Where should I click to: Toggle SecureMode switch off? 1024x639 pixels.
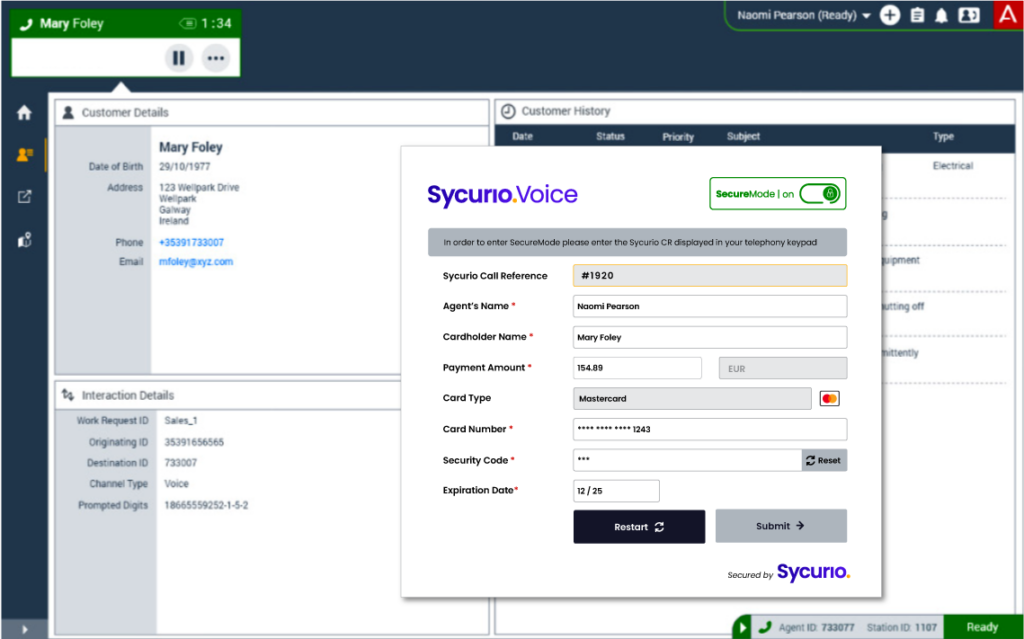[x=820, y=193]
